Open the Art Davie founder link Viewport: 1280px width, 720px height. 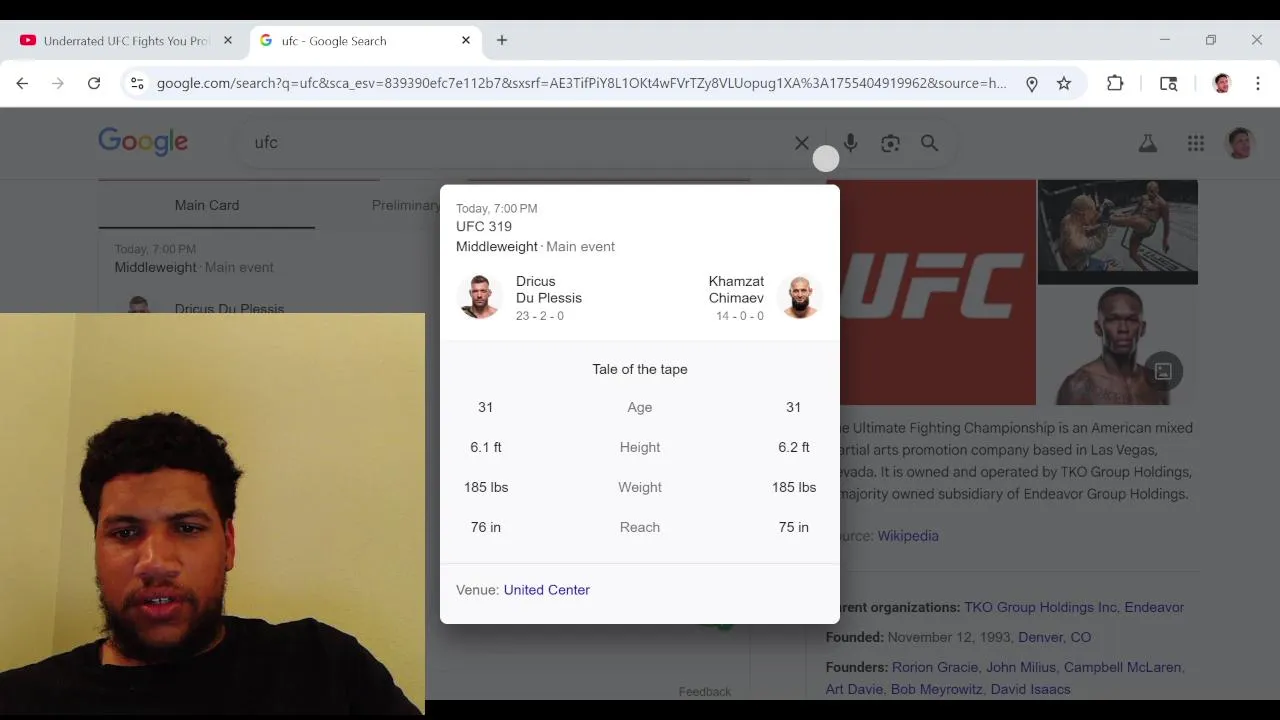[x=854, y=689]
